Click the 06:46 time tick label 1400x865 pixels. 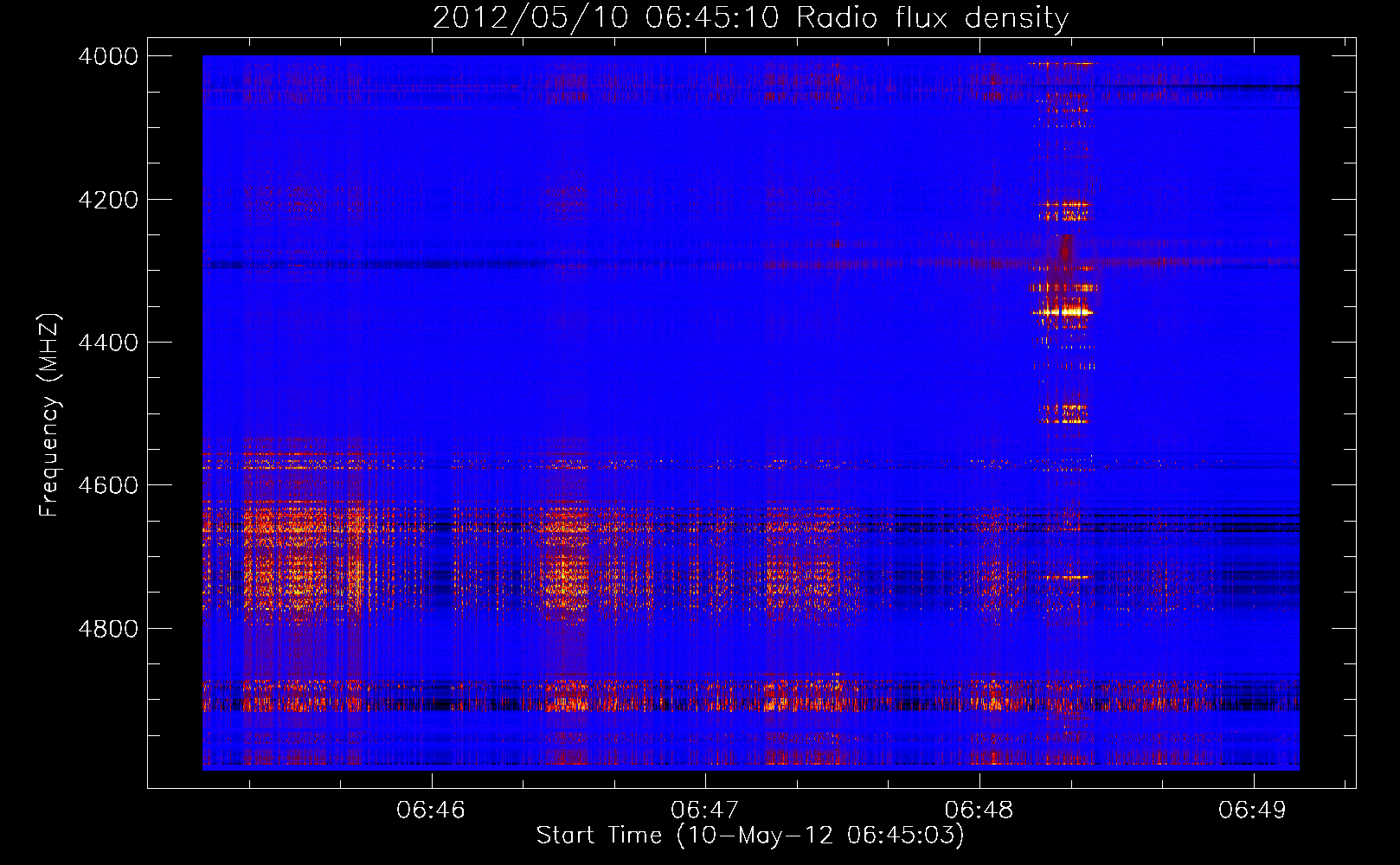point(430,810)
